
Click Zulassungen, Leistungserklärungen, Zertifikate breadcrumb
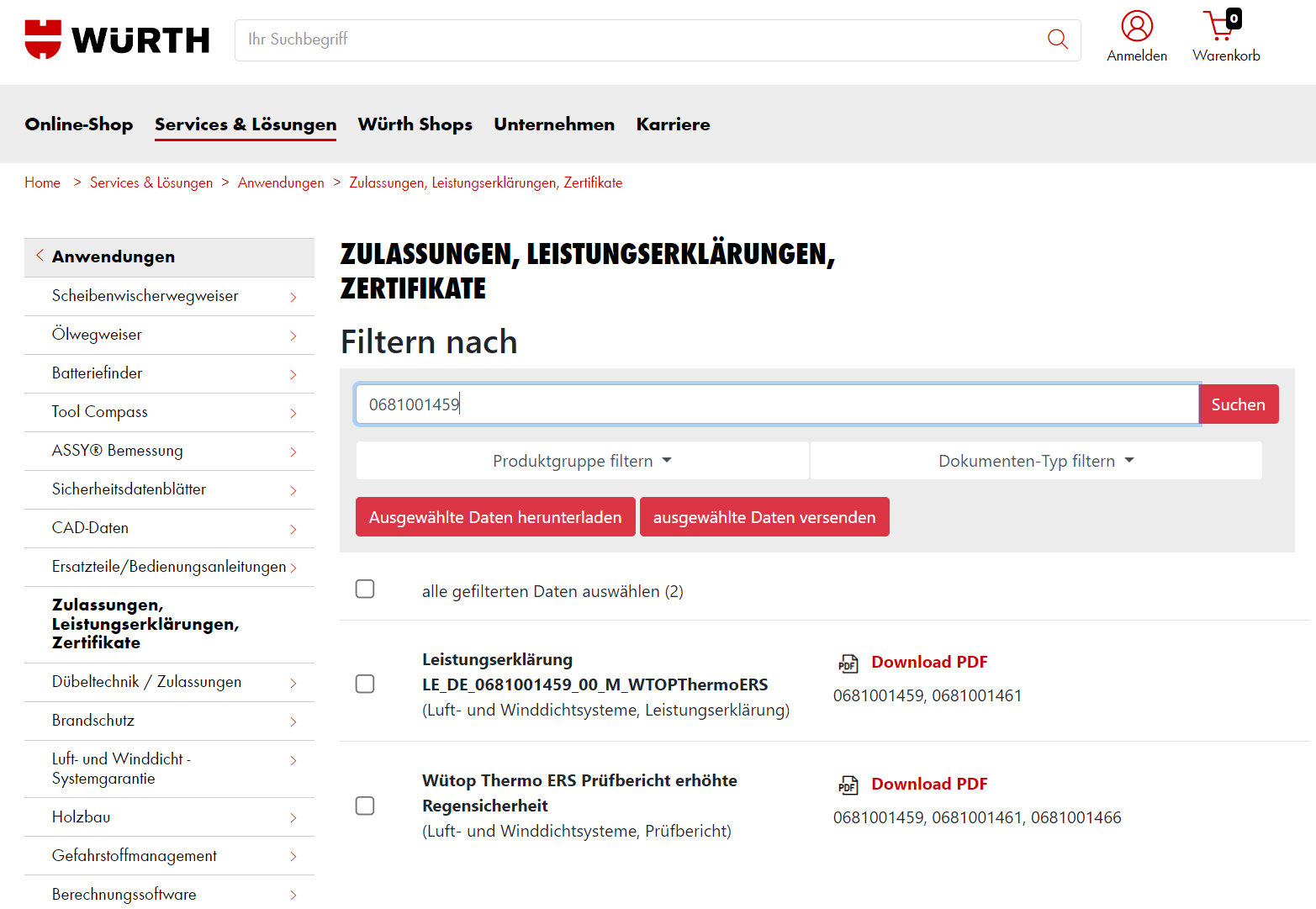tap(486, 182)
